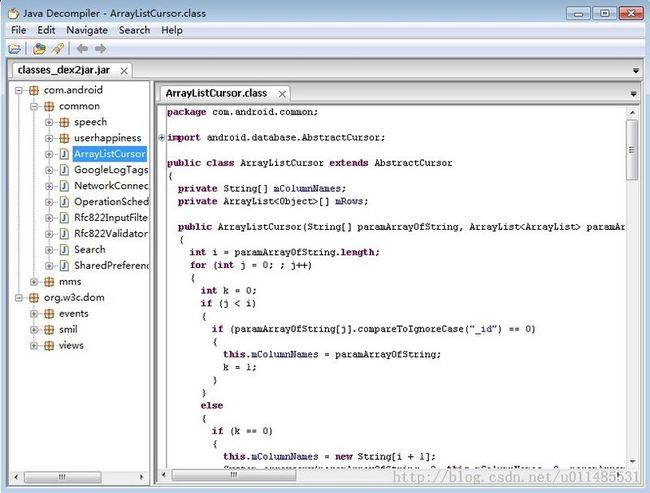Click AbstractCursor in the class declaration
Viewport: 650px width, 493px height.
click(413, 163)
